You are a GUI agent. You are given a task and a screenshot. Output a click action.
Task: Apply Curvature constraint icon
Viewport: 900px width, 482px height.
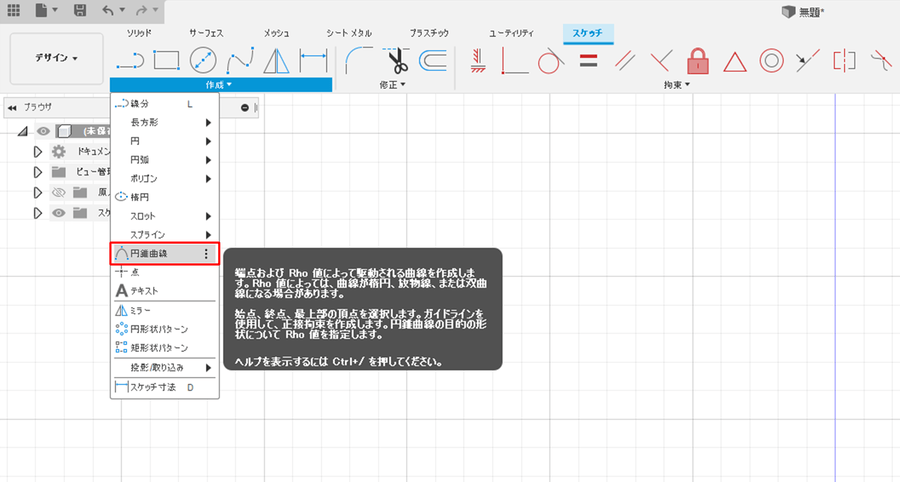[x=881, y=60]
